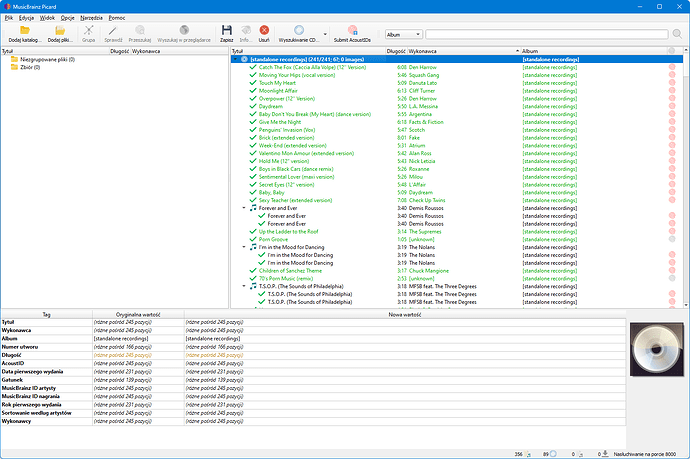Open the Widok menu

(47, 18)
